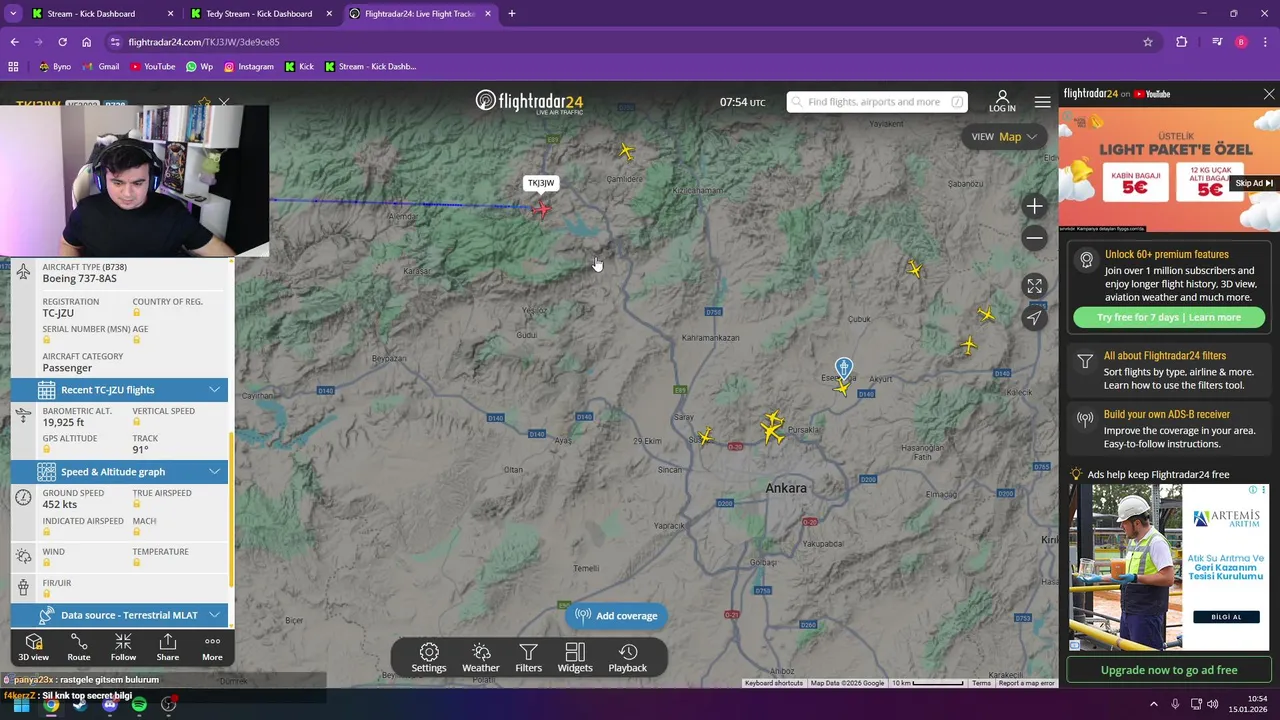Open the Widgets panel
Screen dimensions: 1280x720
(575, 658)
